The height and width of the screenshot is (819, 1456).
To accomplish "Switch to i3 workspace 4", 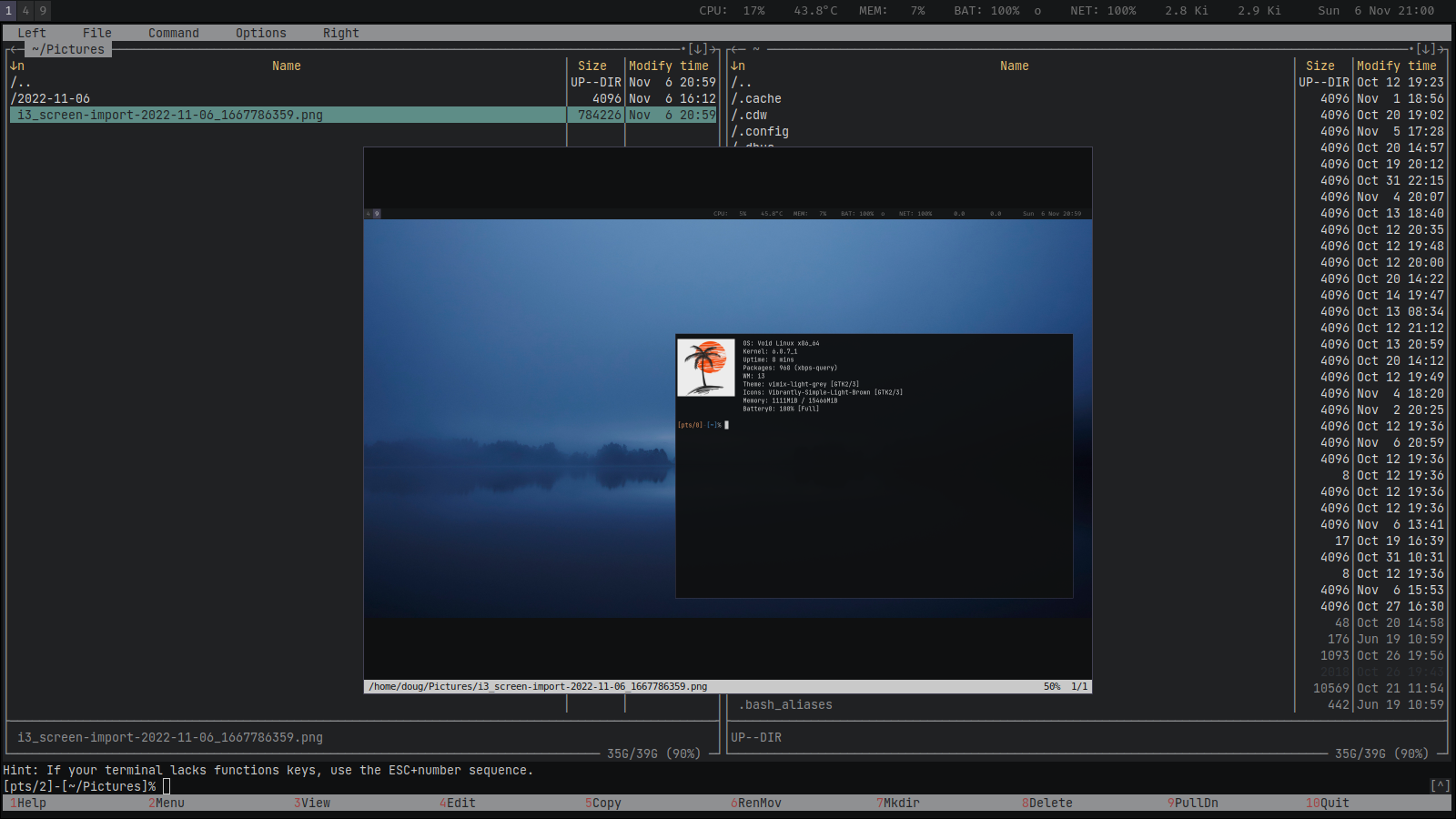I will tap(25, 11).
